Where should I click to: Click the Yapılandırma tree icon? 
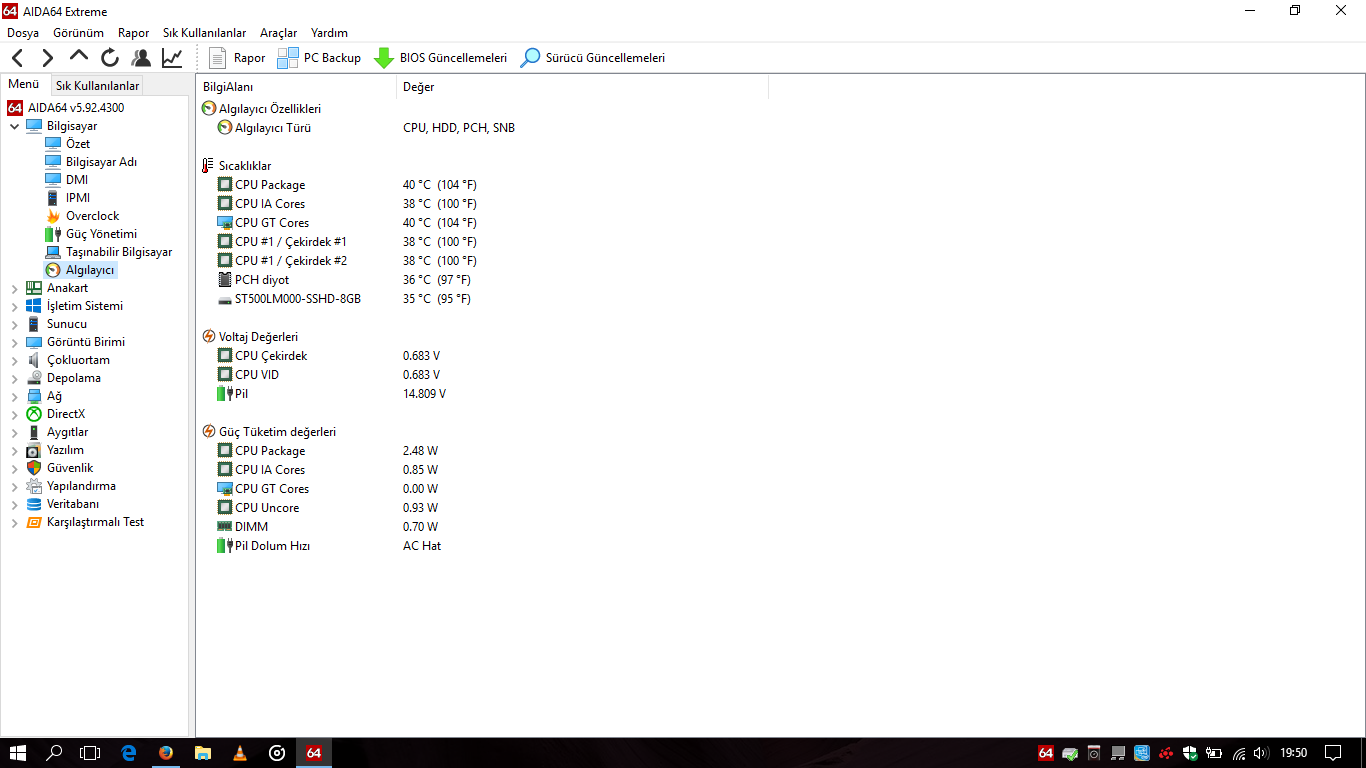[x=34, y=486]
